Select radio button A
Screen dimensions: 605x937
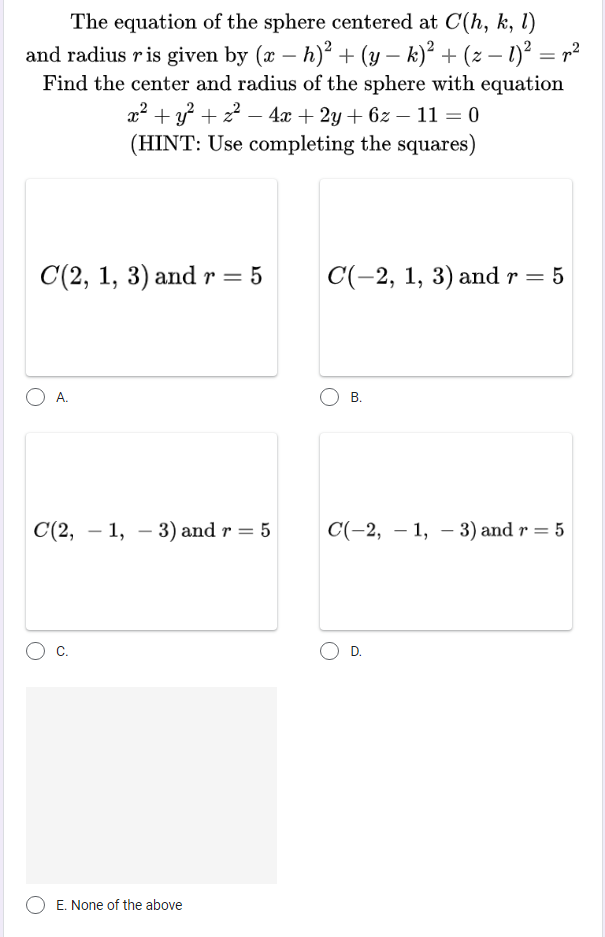click(x=35, y=397)
